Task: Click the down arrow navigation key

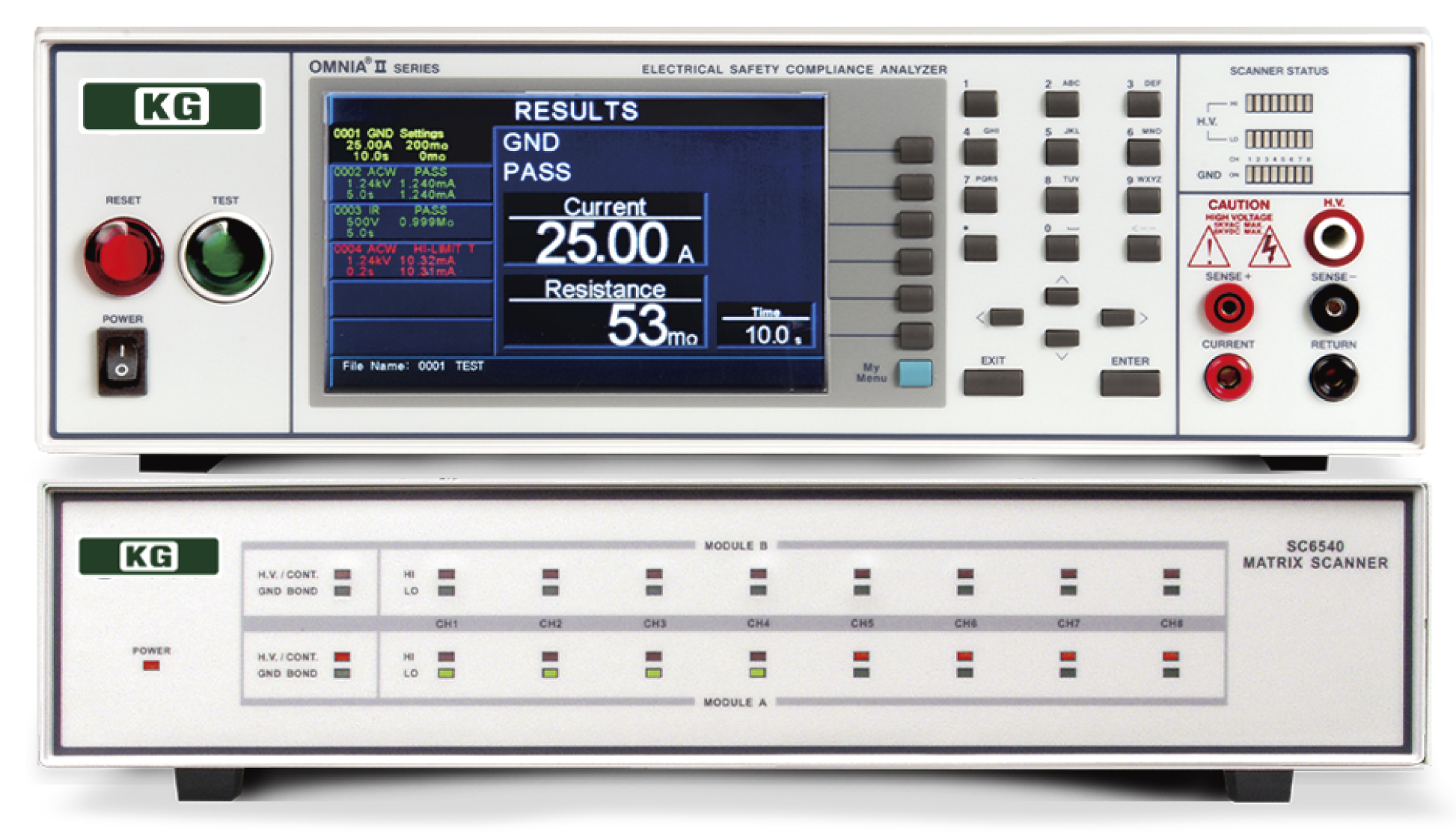Action: (1062, 338)
